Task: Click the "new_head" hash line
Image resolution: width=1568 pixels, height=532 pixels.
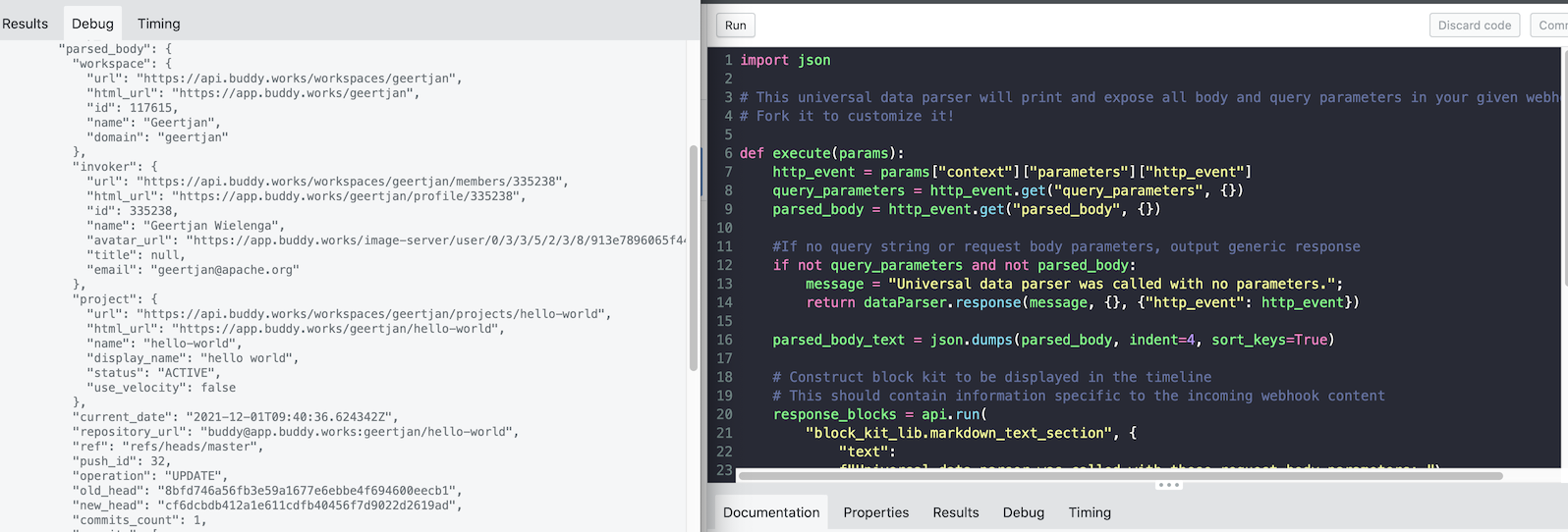Action: (x=266, y=505)
